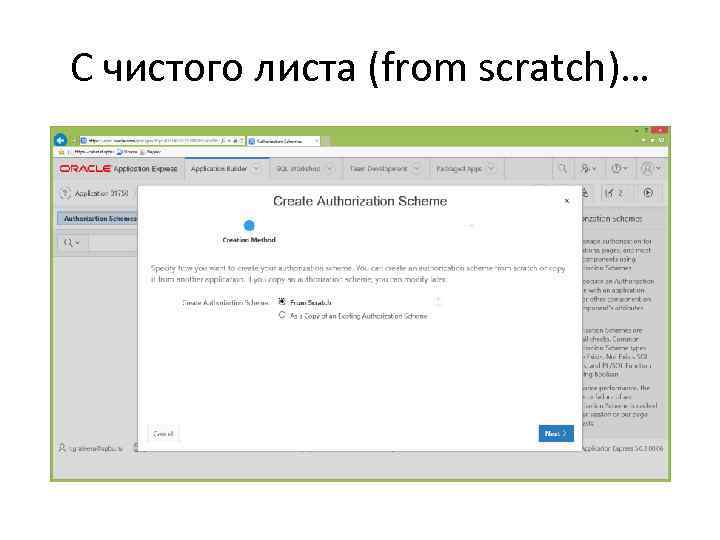Image resolution: width=720 pixels, height=540 pixels.
Task: Select the From Scratch radio option
Action: [282, 301]
